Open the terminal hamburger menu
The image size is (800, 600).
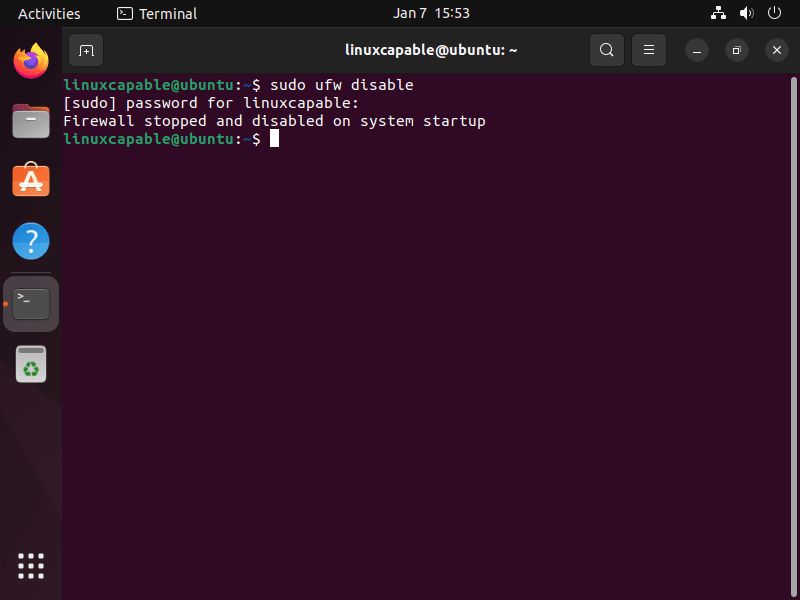(x=649, y=49)
